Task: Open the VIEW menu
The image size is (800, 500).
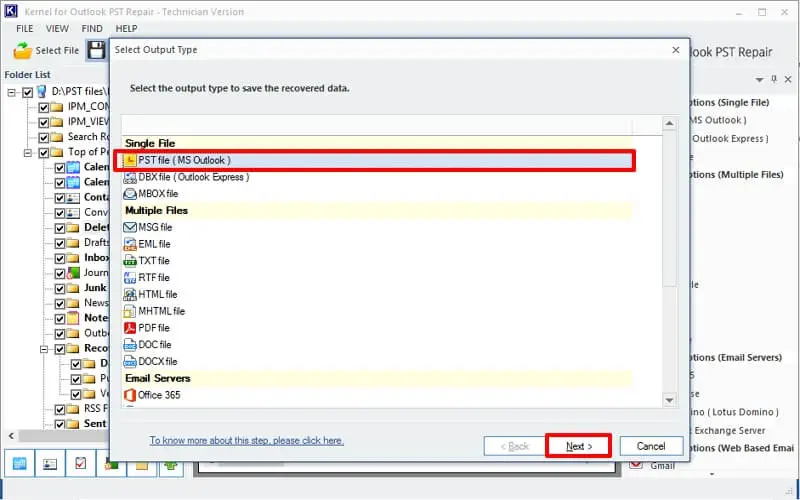Action: (57, 29)
